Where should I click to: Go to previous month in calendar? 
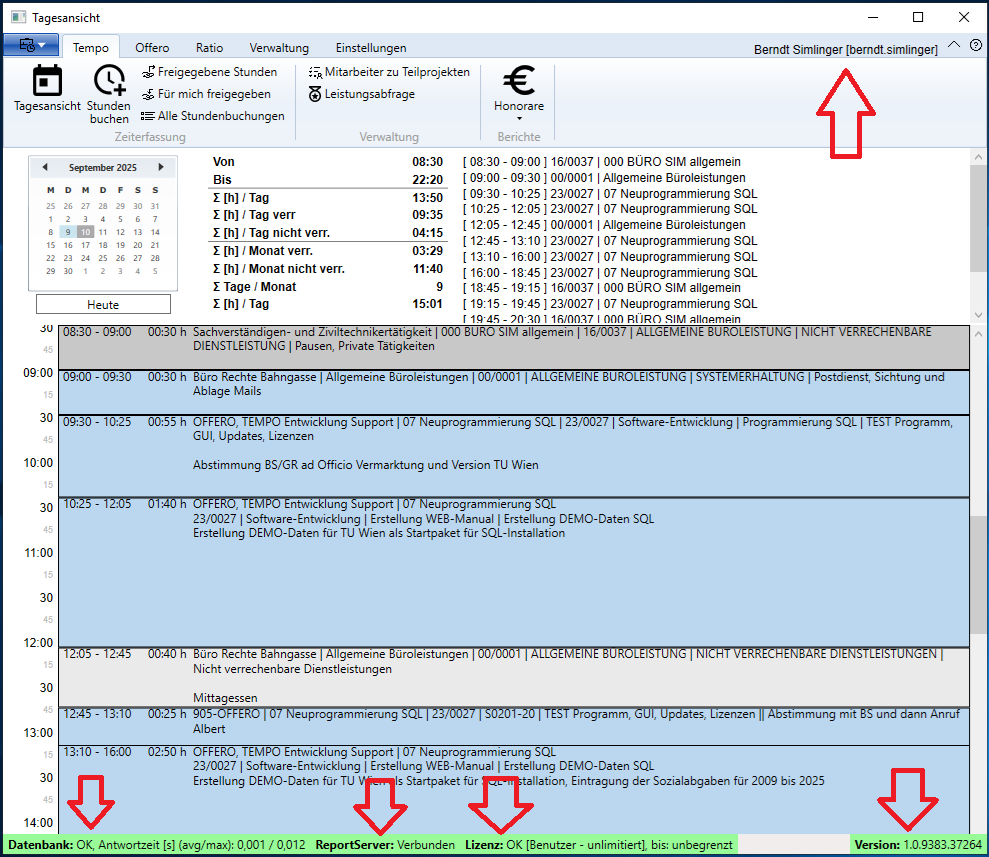click(44, 168)
